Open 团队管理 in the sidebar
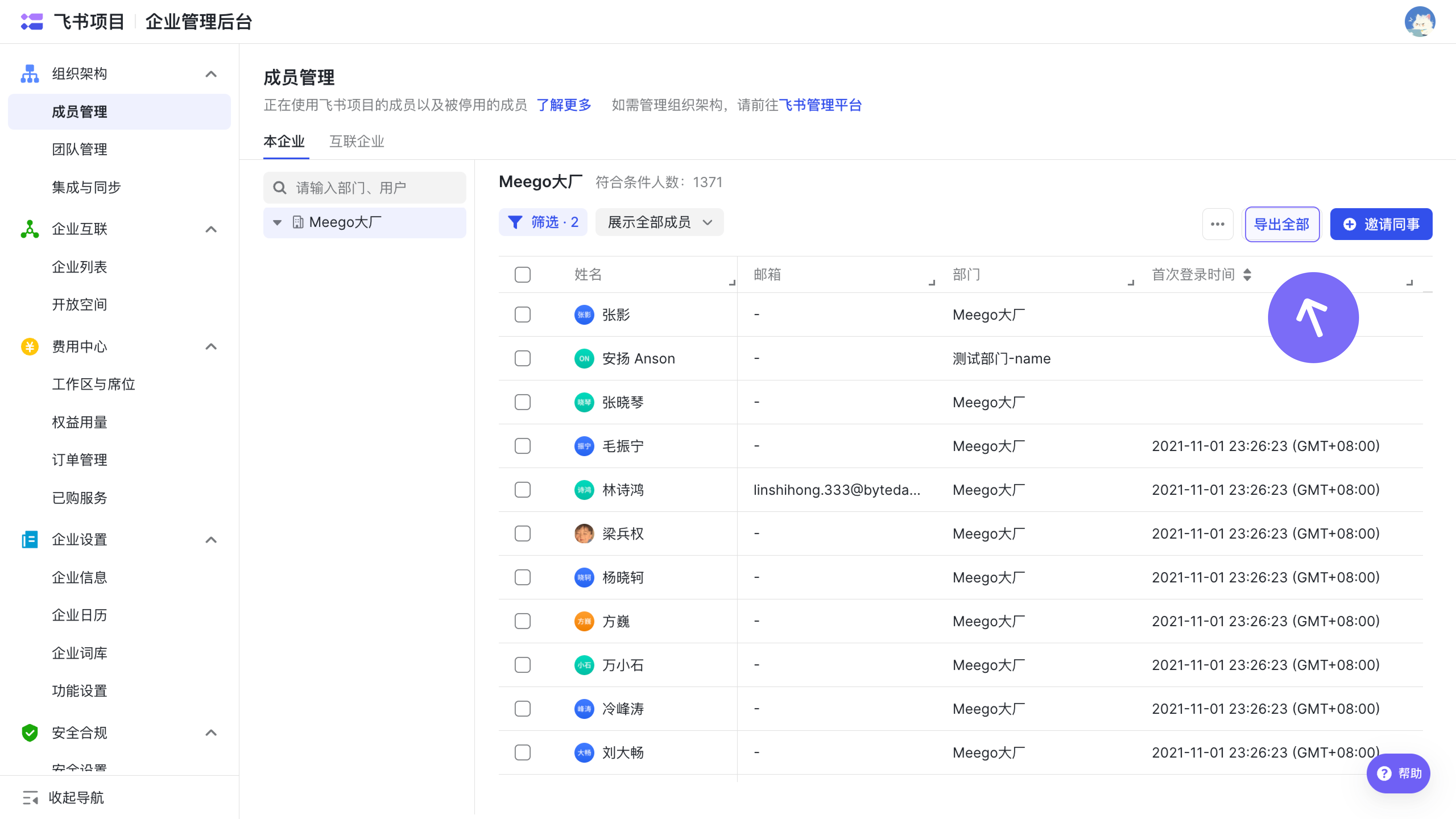Image resolution: width=1456 pixels, height=819 pixels. 80,149
